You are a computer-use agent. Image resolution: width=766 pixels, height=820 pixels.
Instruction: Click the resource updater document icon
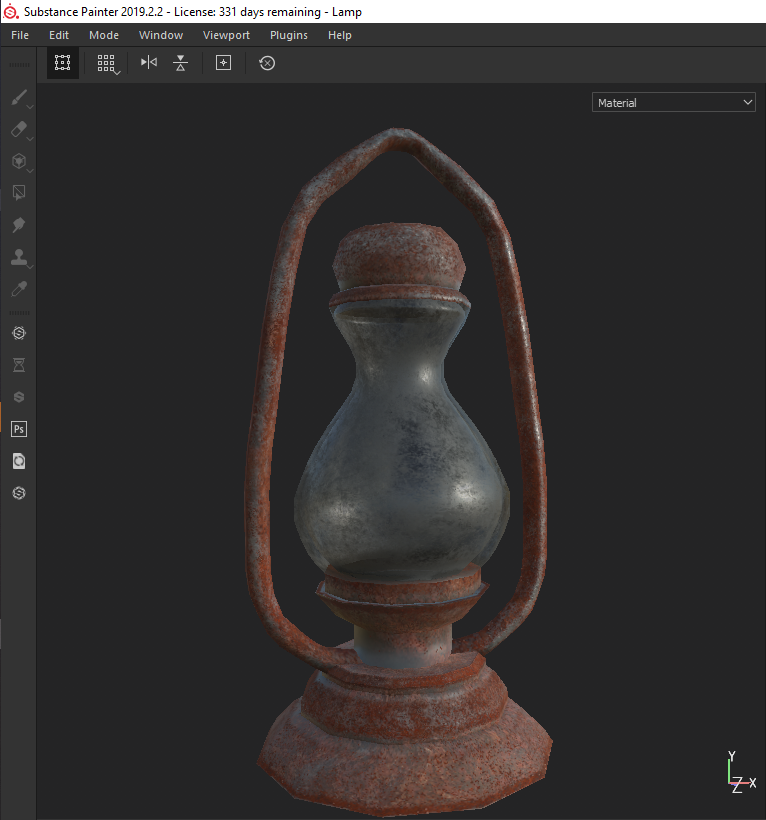[18, 461]
